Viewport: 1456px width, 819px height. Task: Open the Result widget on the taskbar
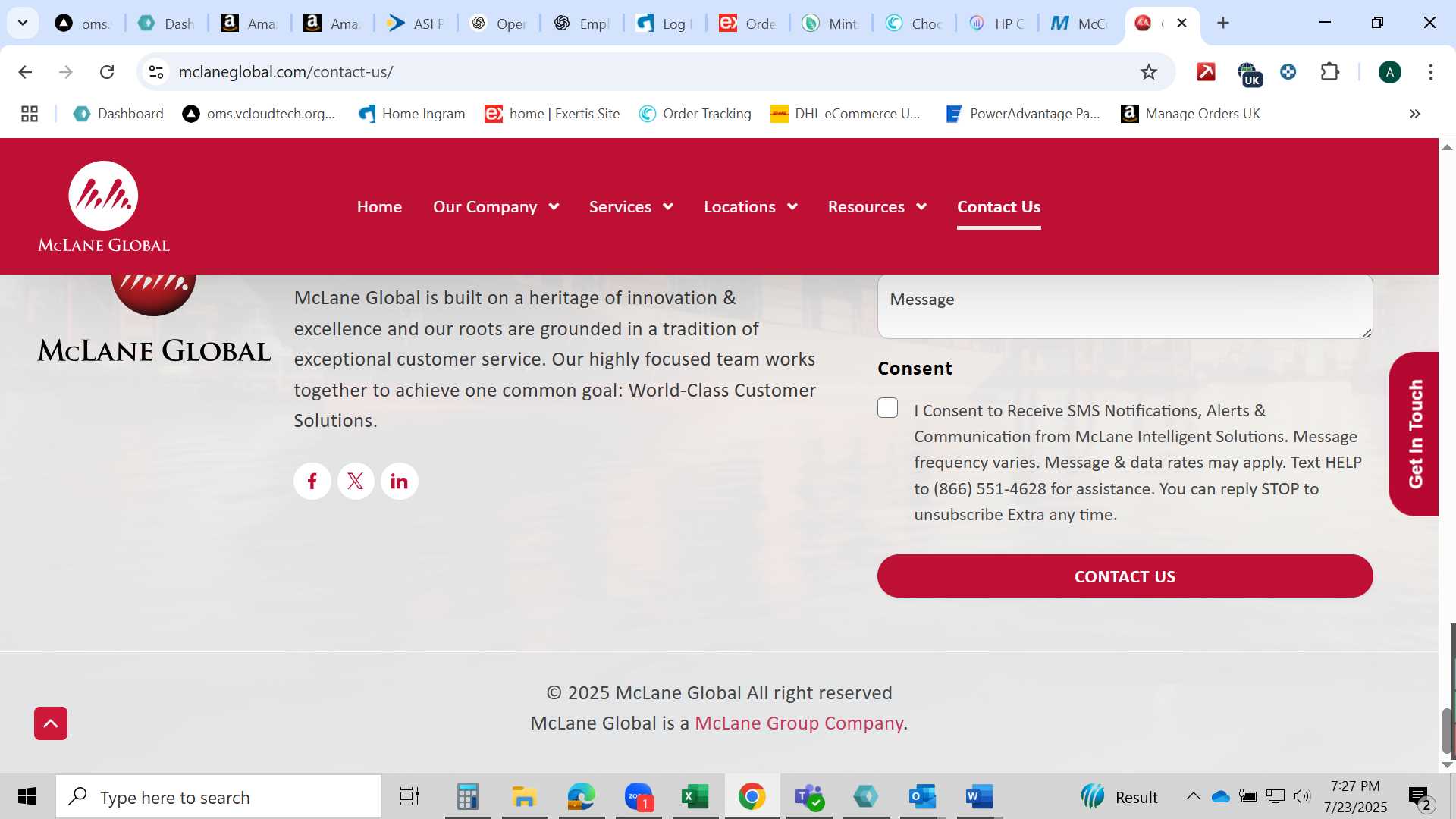click(1120, 797)
